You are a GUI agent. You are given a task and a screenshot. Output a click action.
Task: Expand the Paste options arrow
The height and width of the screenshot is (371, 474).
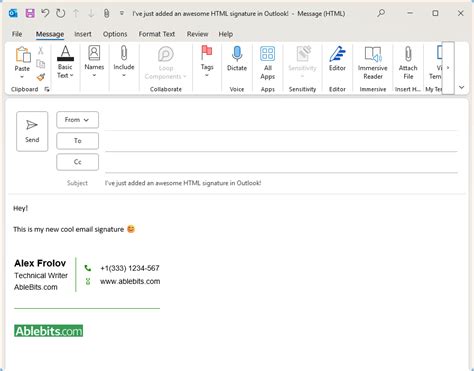click(x=22, y=77)
